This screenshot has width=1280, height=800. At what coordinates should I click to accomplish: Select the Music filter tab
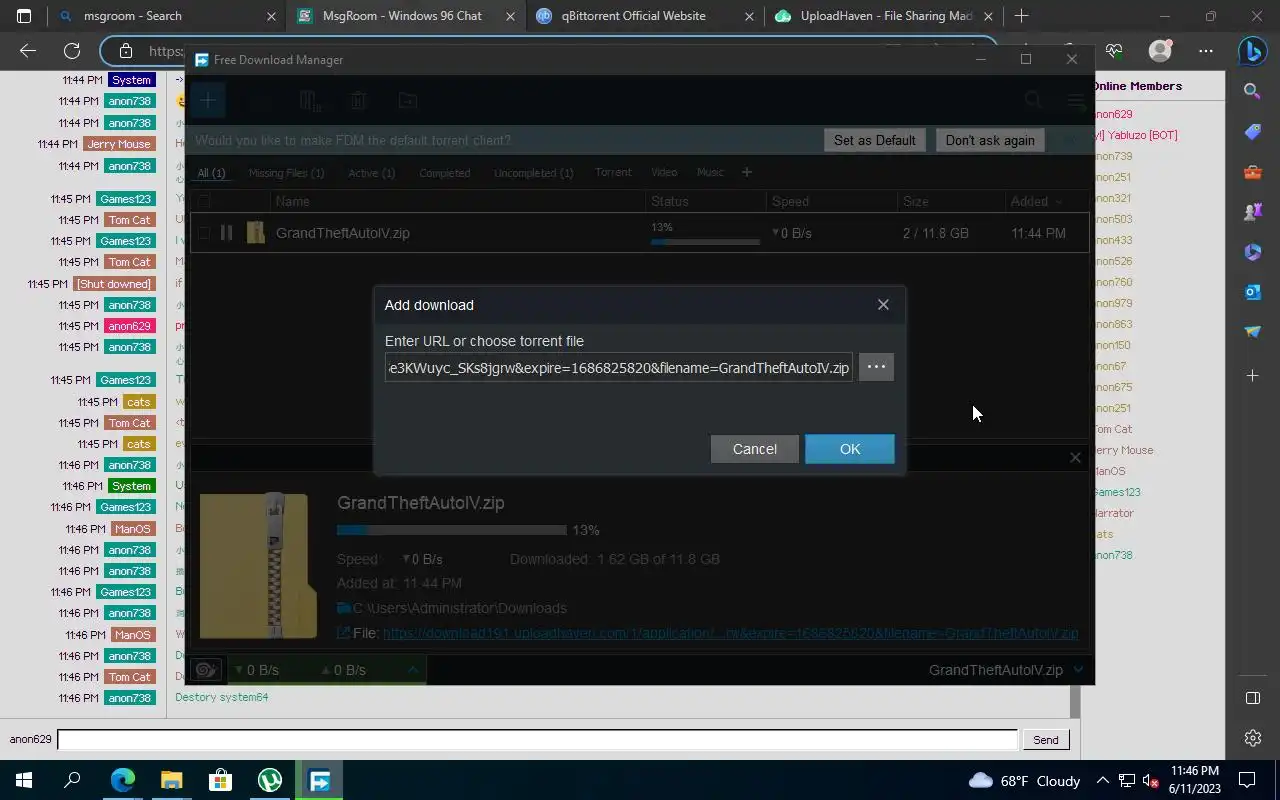(710, 172)
